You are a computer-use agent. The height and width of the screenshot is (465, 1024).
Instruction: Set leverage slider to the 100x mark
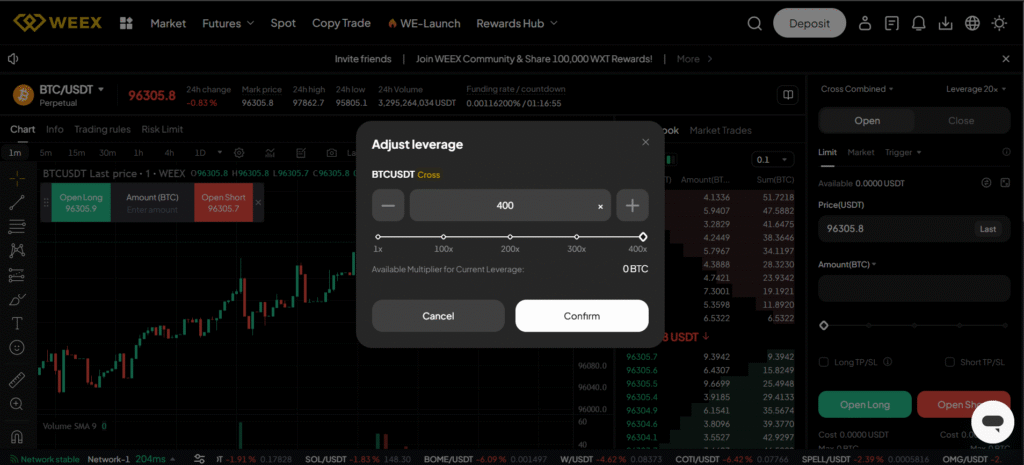(x=443, y=237)
